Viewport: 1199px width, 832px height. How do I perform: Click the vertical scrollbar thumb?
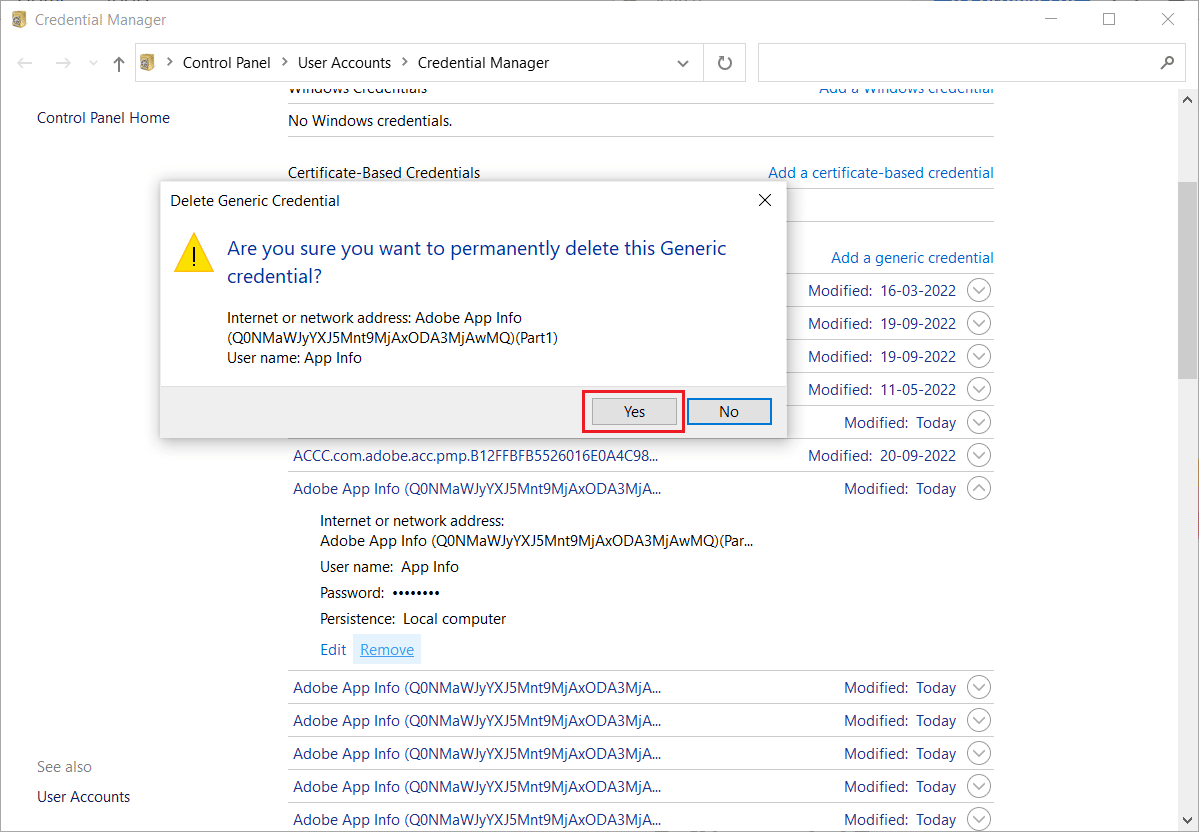(x=1187, y=280)
